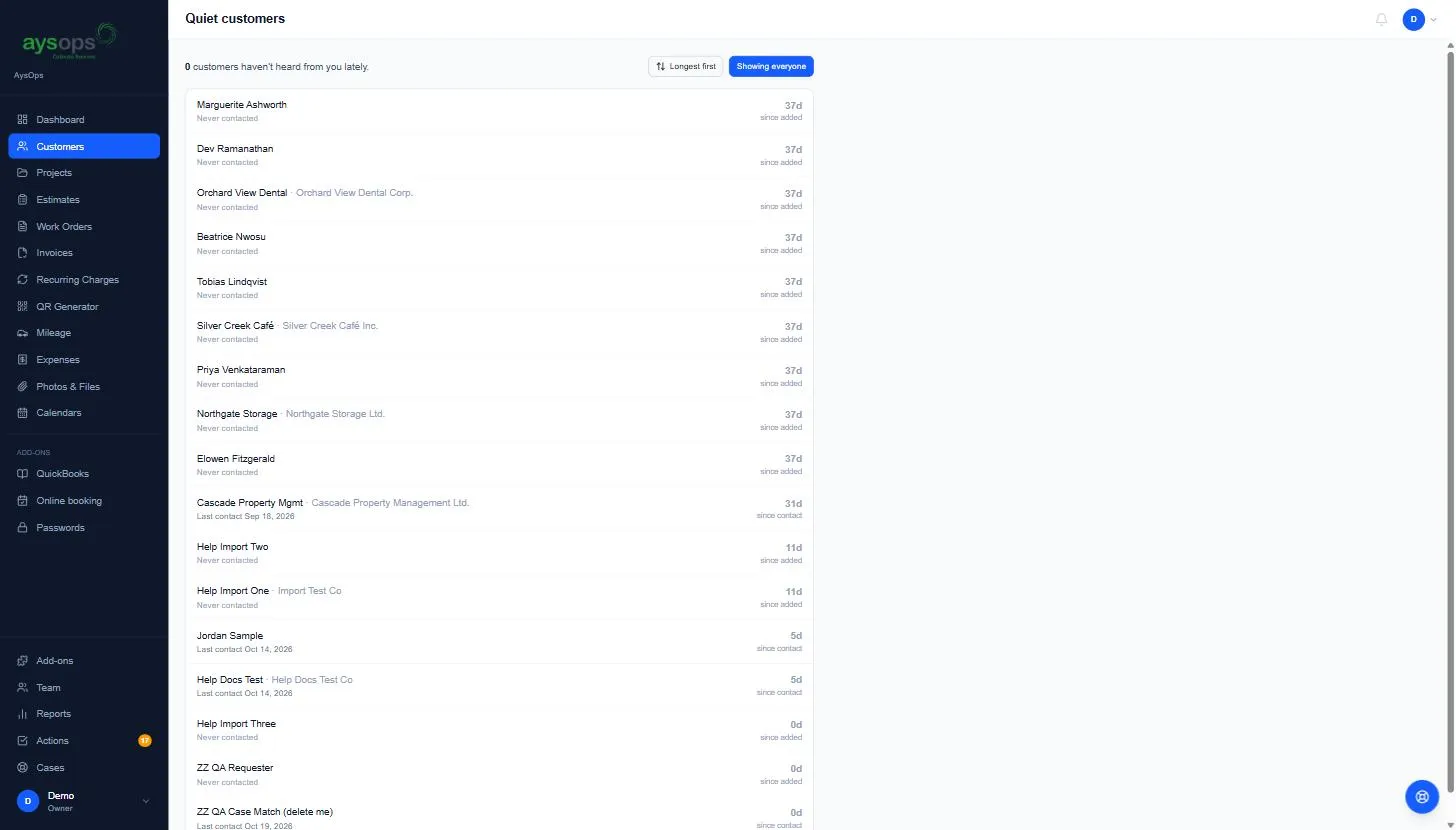
Task: Open Jordan Sample customer entry
Action: tap(499, 642)
